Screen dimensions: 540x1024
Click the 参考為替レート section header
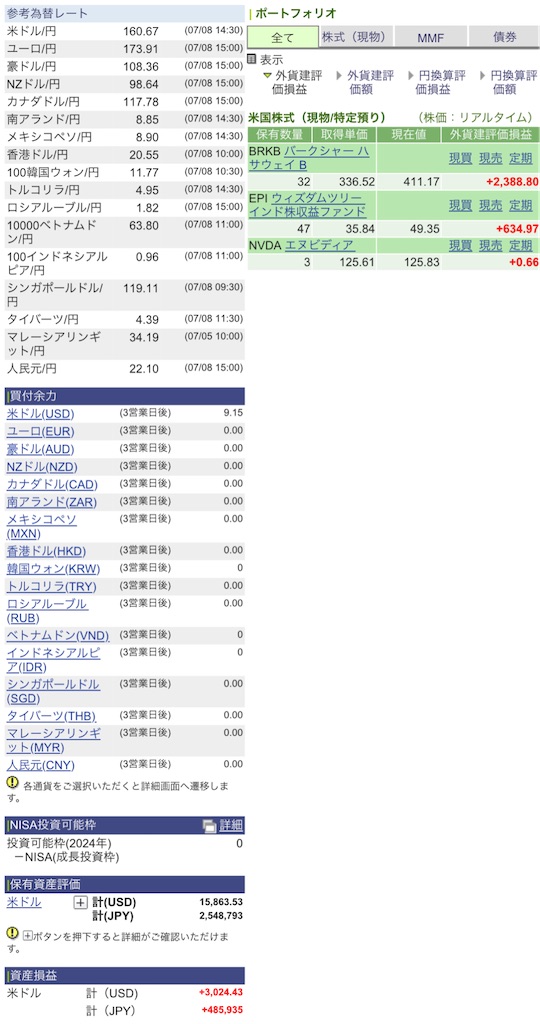point(125,13)
